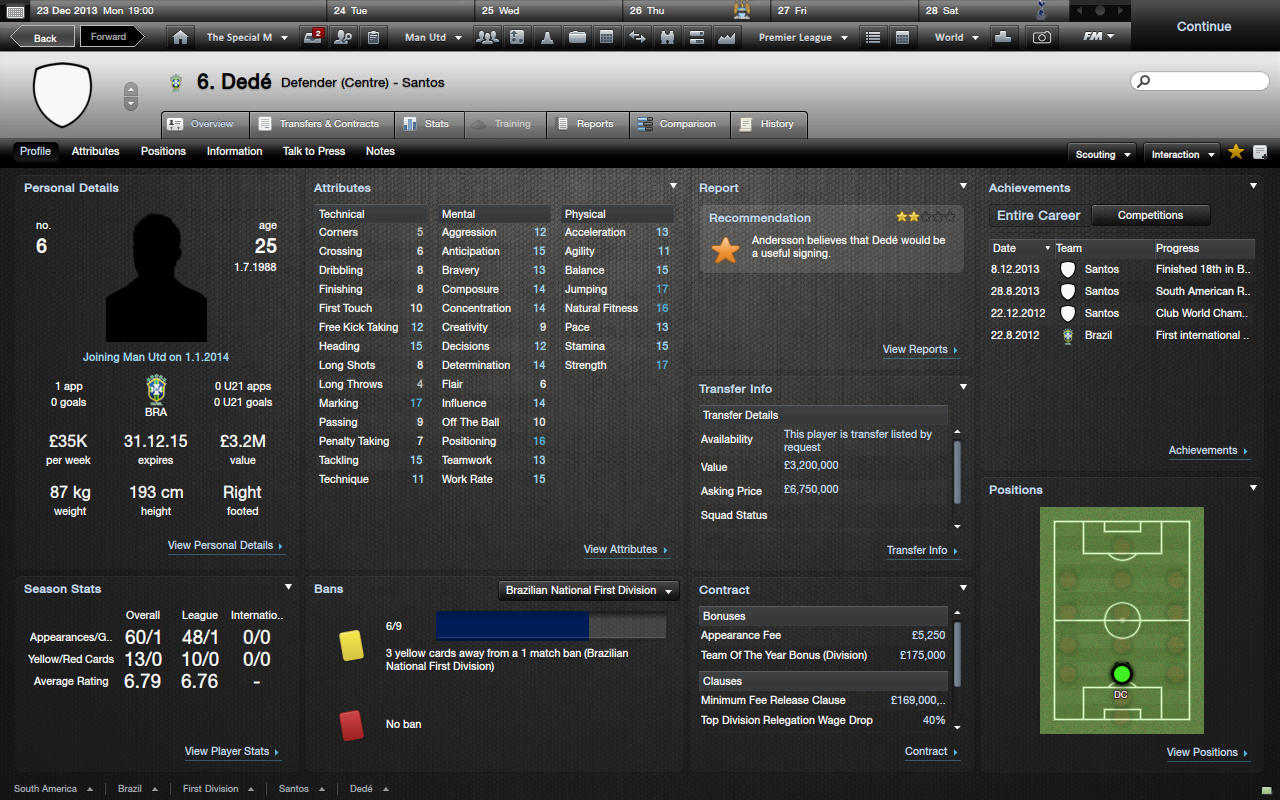Open the club fixtures calendar icon
The height and width of the screenshot is (800, 1280).
coord(606,38)
